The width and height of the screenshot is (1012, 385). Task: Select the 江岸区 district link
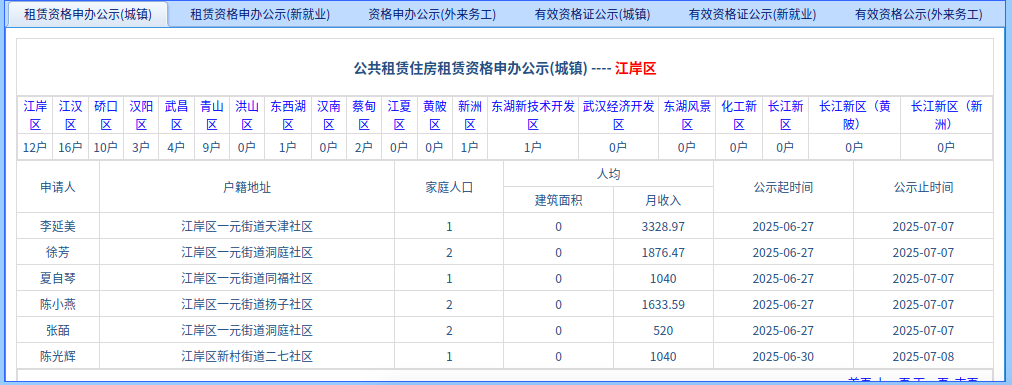[35, 115]
